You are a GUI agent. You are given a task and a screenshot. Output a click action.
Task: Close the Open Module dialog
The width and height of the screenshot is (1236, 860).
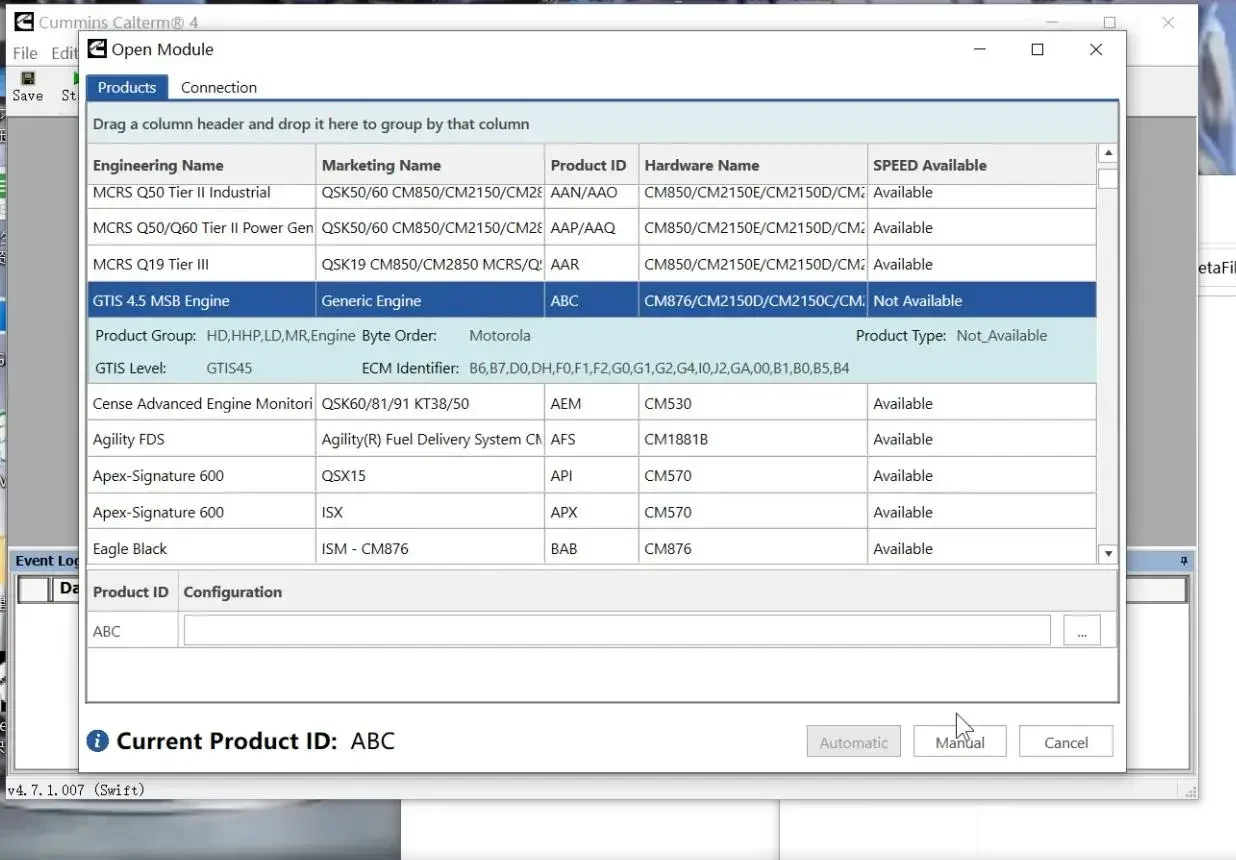tap(1096, 49)
